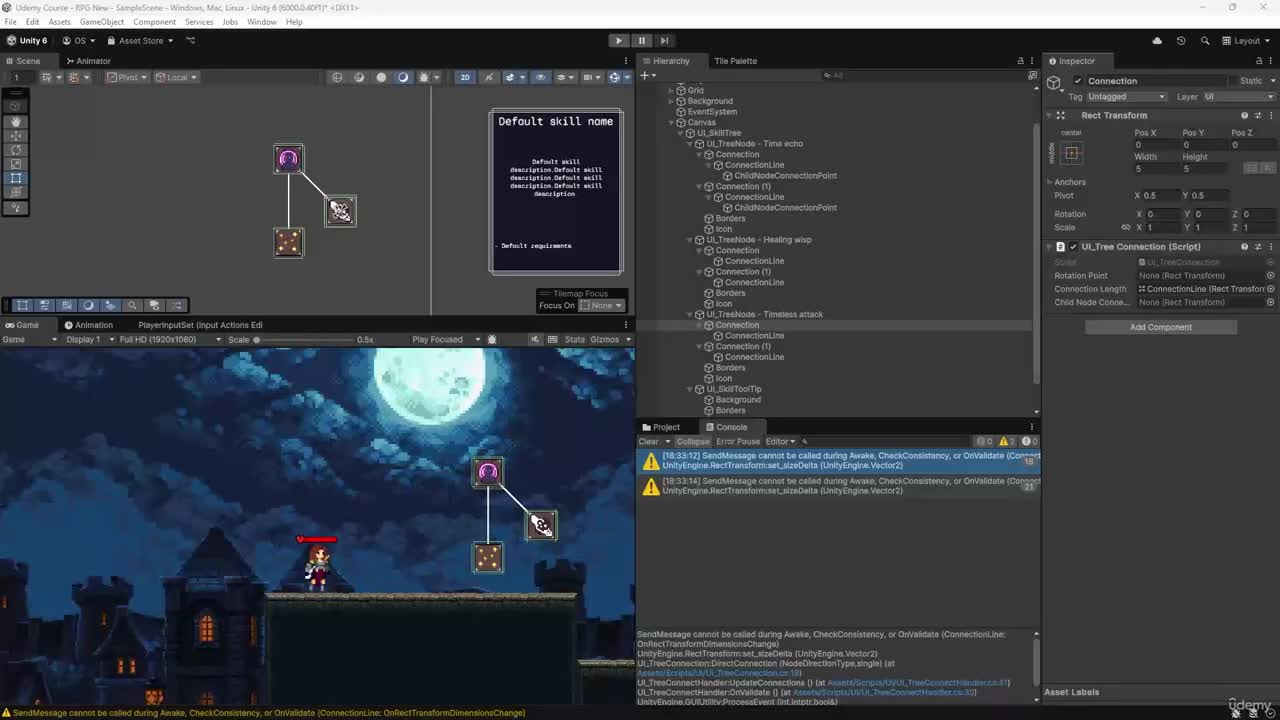1280x720 pixels.
Task: Open UI_Tree Connection script more options menu
Action: (x=1270, y=247)
